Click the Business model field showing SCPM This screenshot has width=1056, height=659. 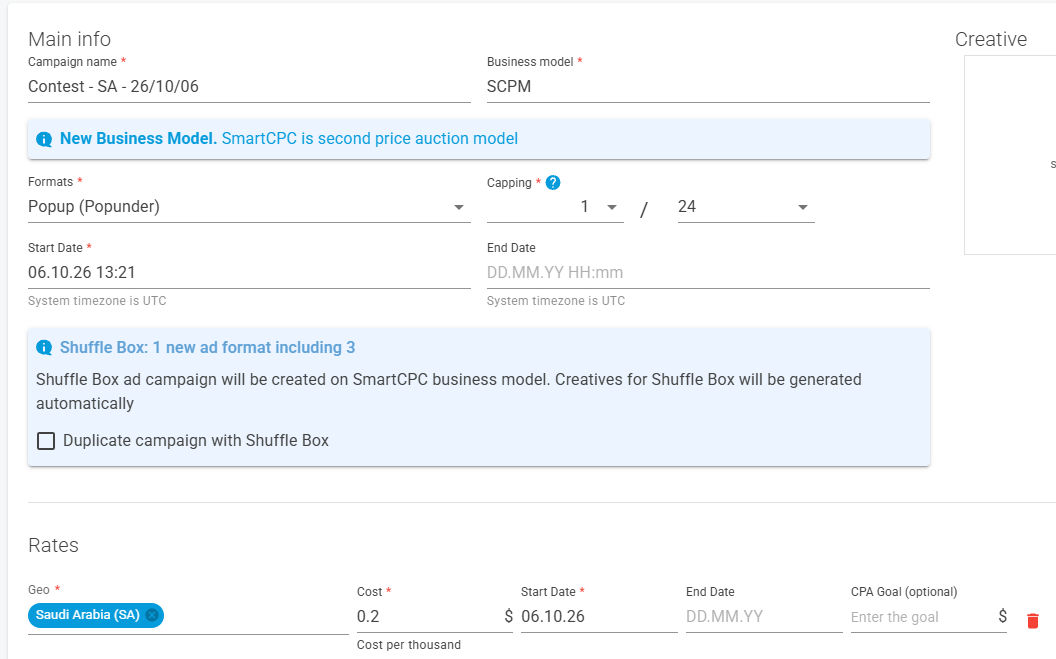pyautogui.click(x=708, y=87)
